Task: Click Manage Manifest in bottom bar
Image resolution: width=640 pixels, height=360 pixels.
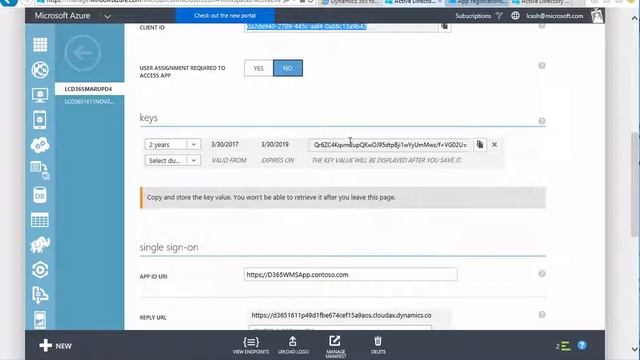Action: (x=336, y=347)
